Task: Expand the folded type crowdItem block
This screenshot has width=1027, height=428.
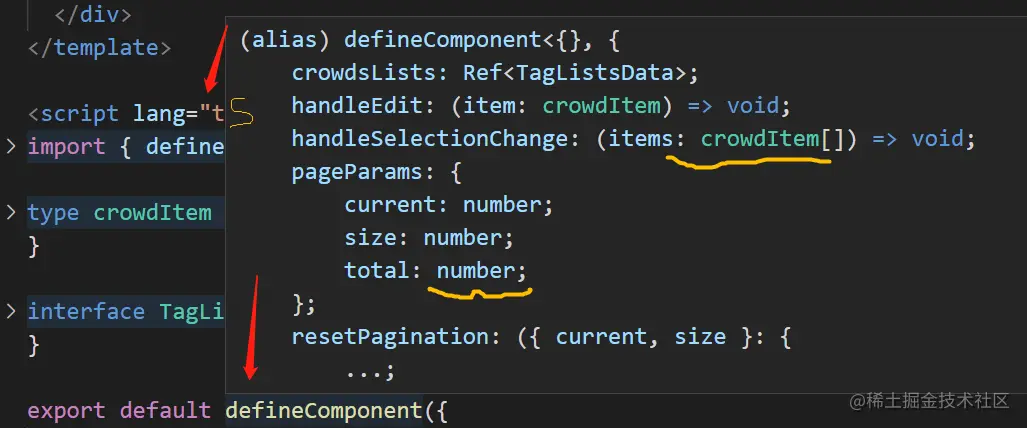Action: point(11,213)
